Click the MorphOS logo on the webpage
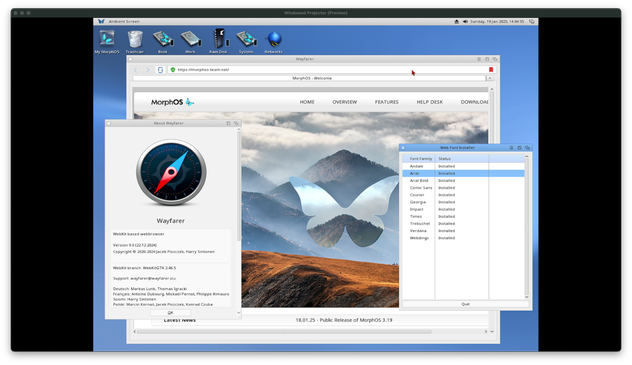This screenshot has width=632, height=365. coord(172,102)
